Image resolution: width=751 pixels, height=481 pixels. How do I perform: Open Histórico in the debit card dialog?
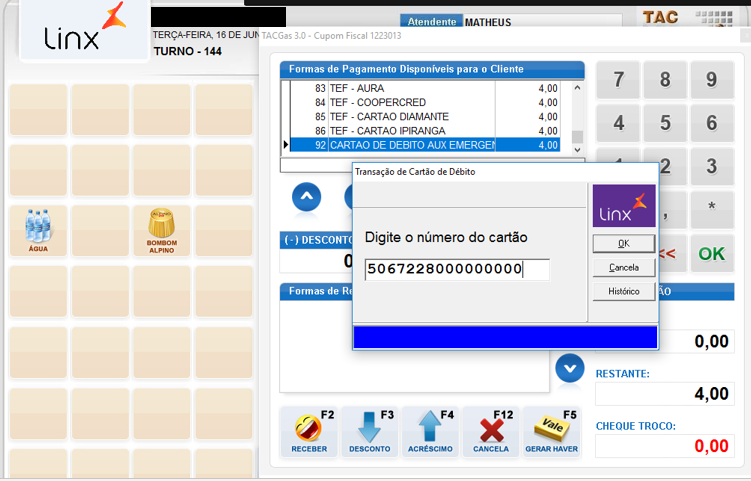(x=624, y=291)
